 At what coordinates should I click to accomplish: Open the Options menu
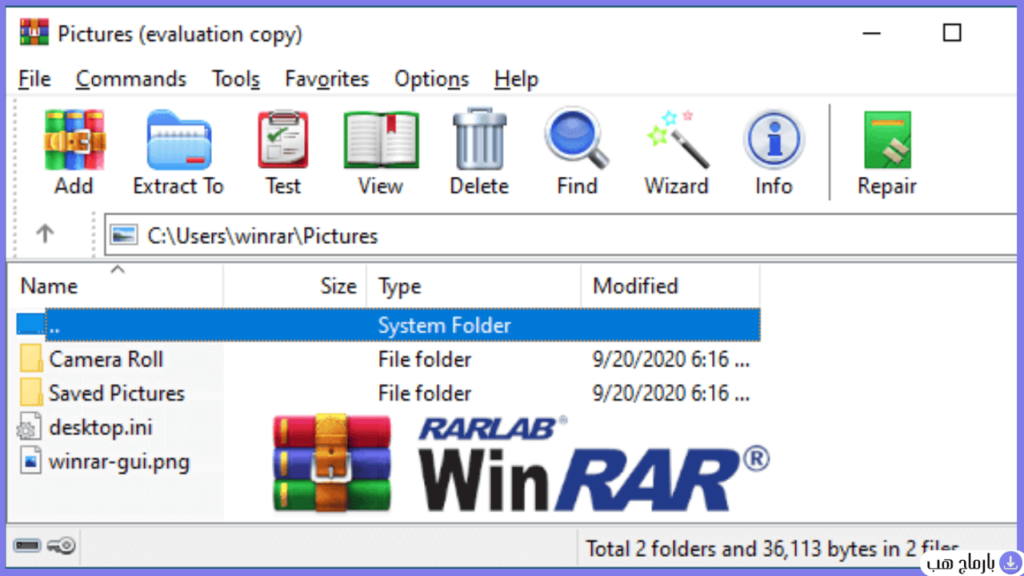pos(432,79)
